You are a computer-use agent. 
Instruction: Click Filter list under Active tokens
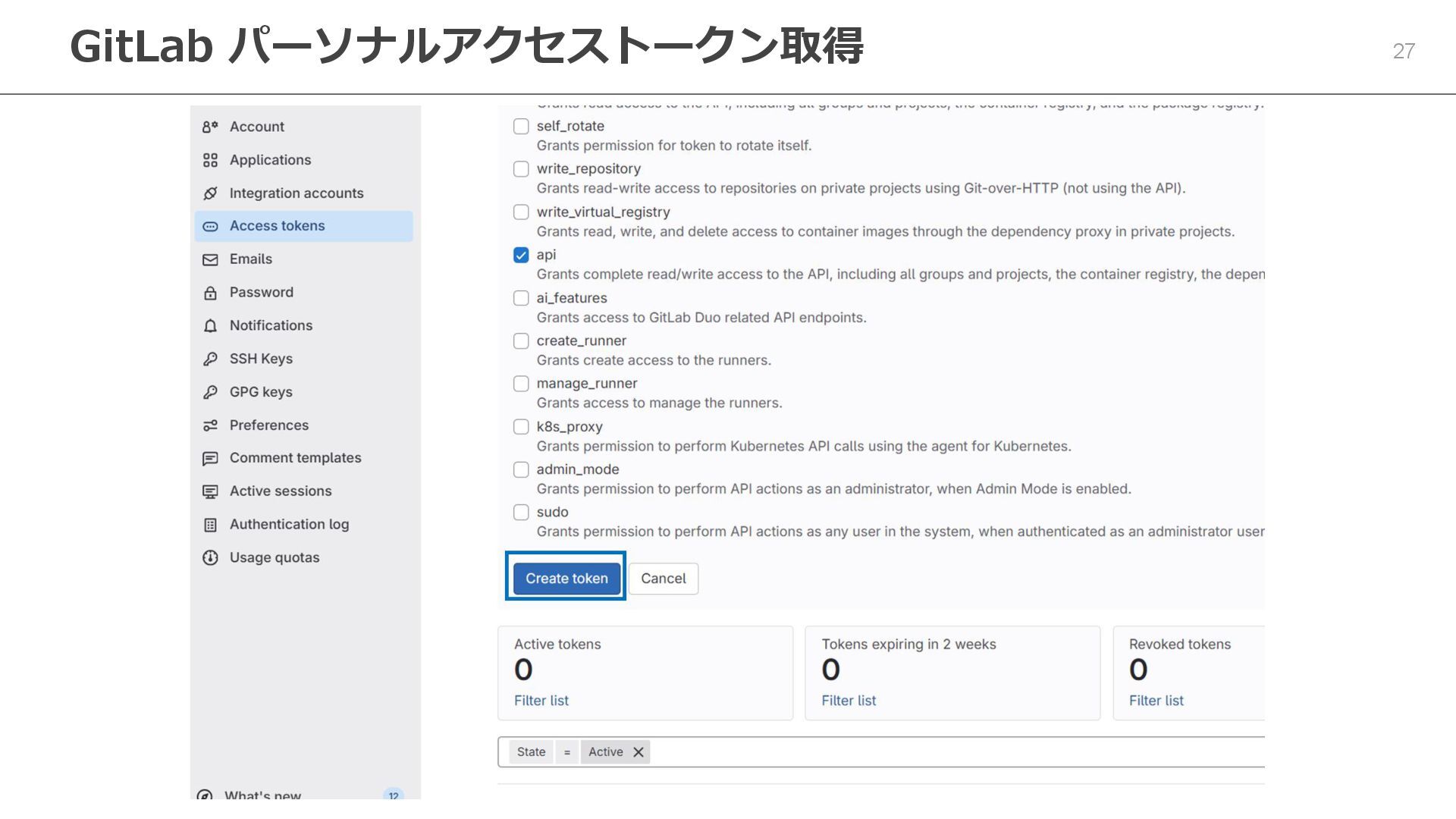541,701
